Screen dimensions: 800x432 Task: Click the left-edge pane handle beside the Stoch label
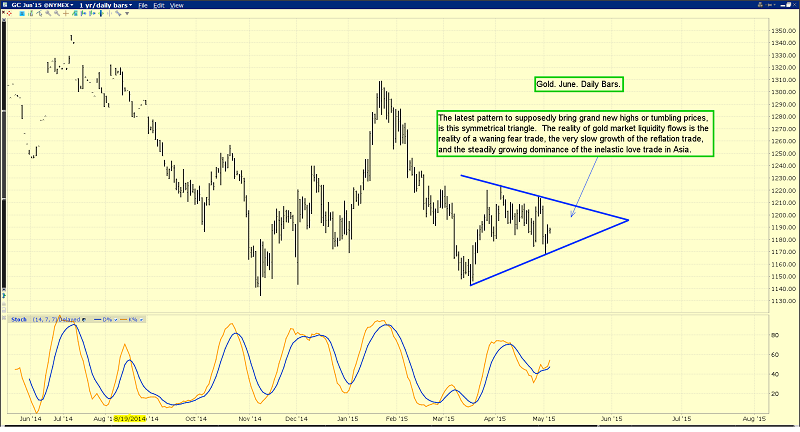point(4,319)
